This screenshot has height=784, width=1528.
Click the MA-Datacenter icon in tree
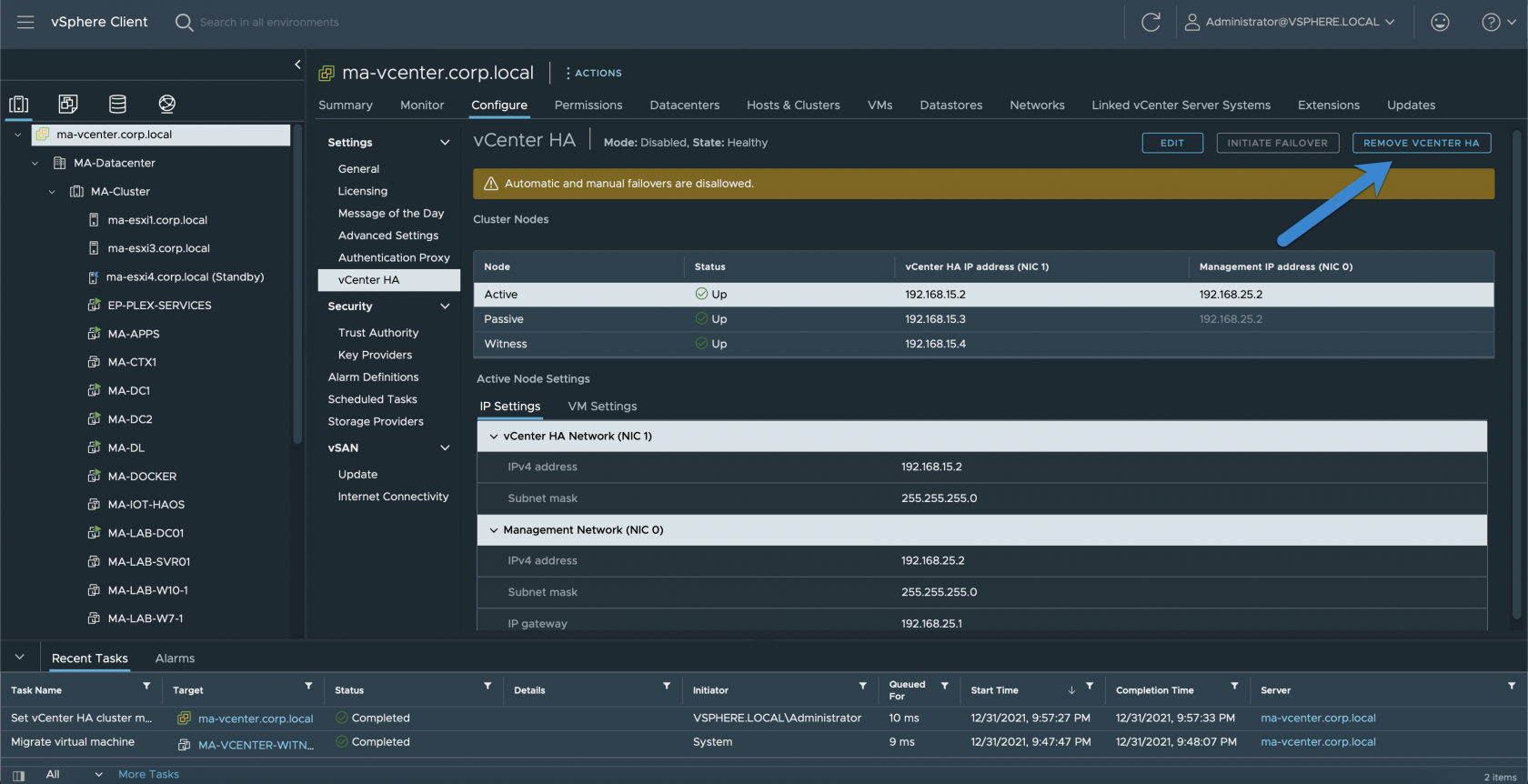pyautogui.click(x=60, y=163)
